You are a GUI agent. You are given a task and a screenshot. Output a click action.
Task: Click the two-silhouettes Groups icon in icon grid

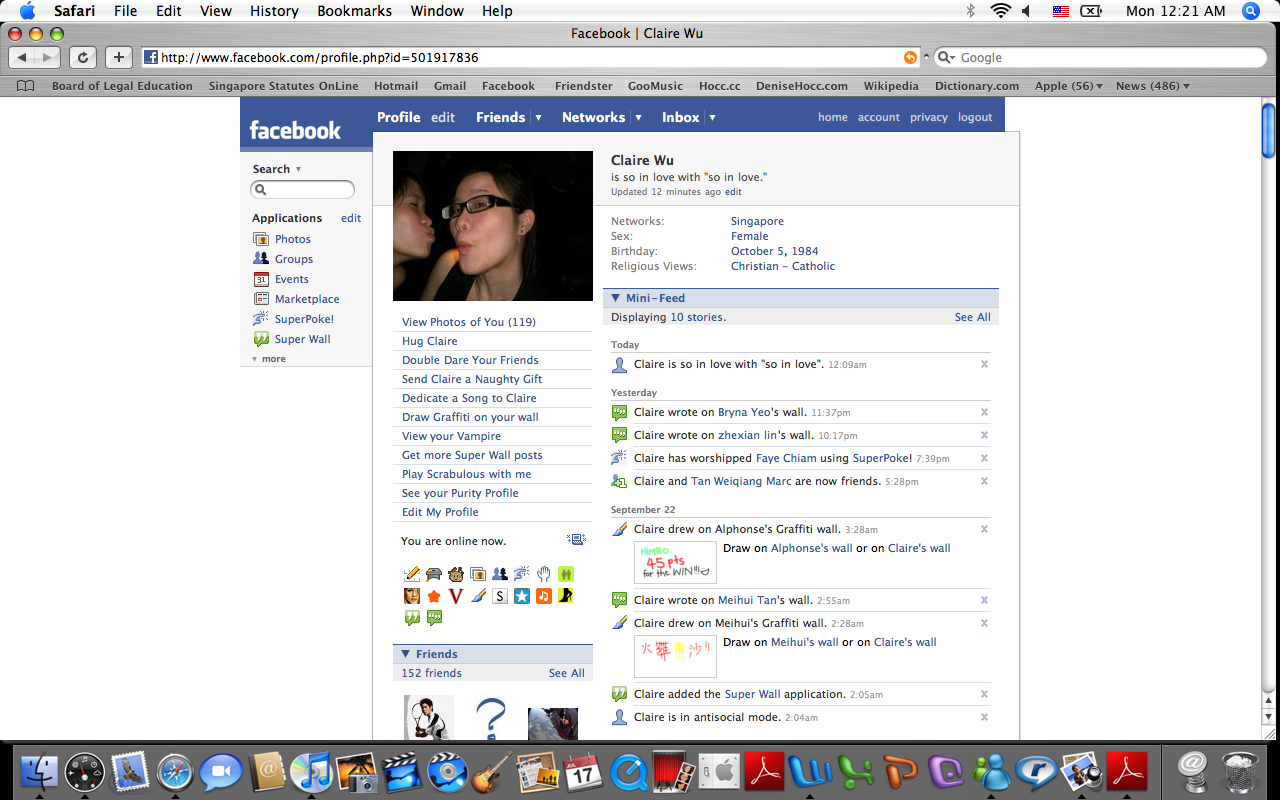[x=500, y=574]
